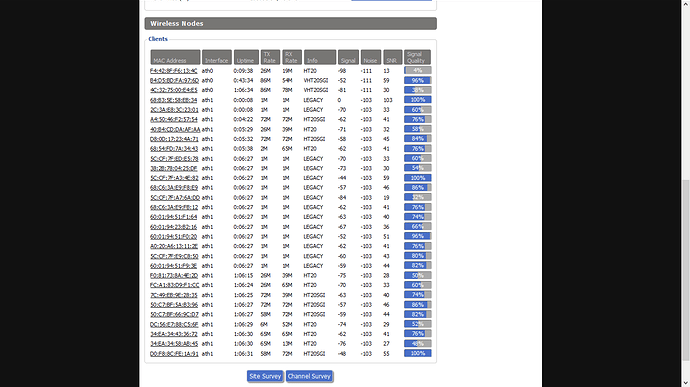The image size is (690, 387).
Task: Open MAC link 68:54:FD:7A:34:43
Action: click(x=174, y=149)
